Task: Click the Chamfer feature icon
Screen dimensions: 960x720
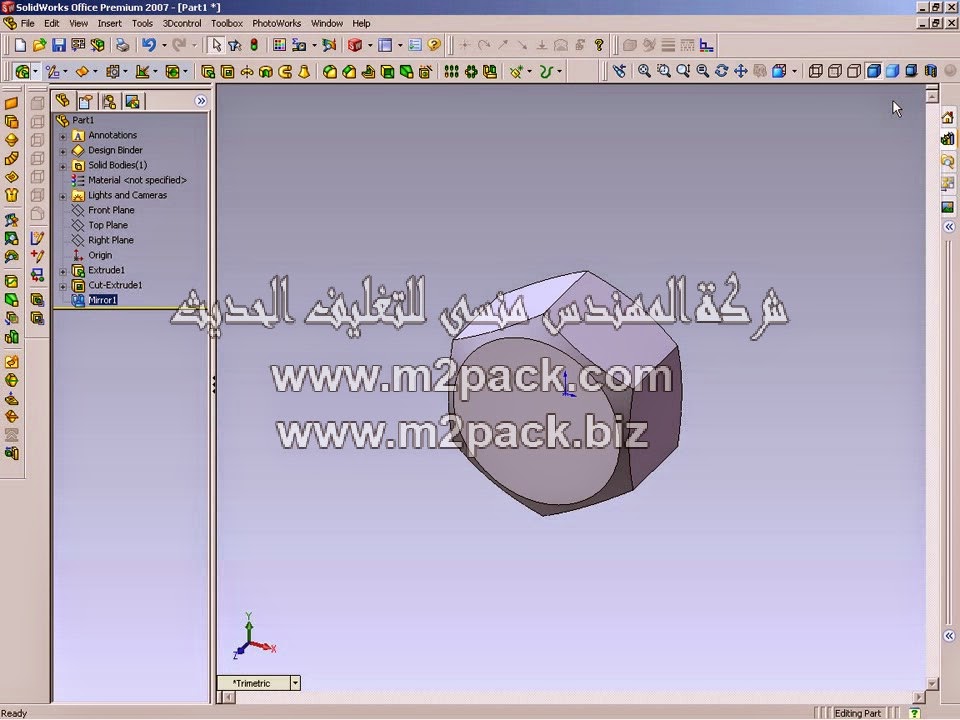Action: click(x=349, y=72)
